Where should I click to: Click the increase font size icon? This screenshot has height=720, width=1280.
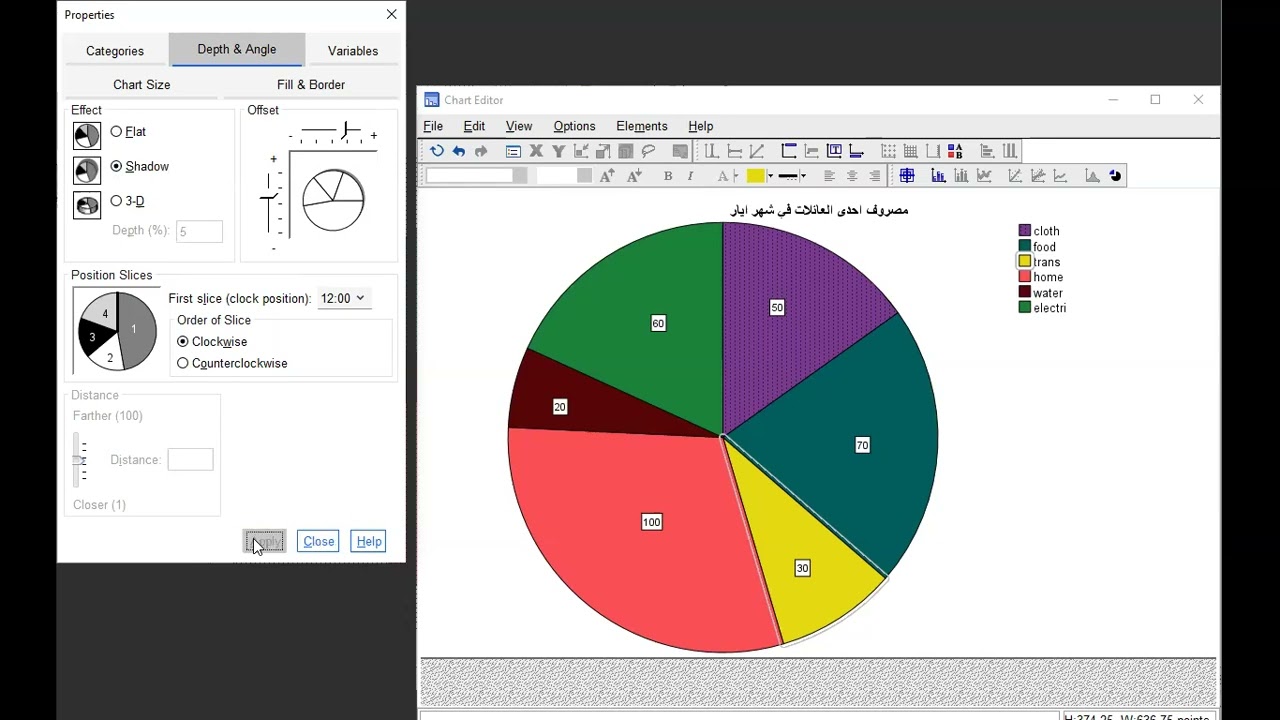tap(607, 176)
